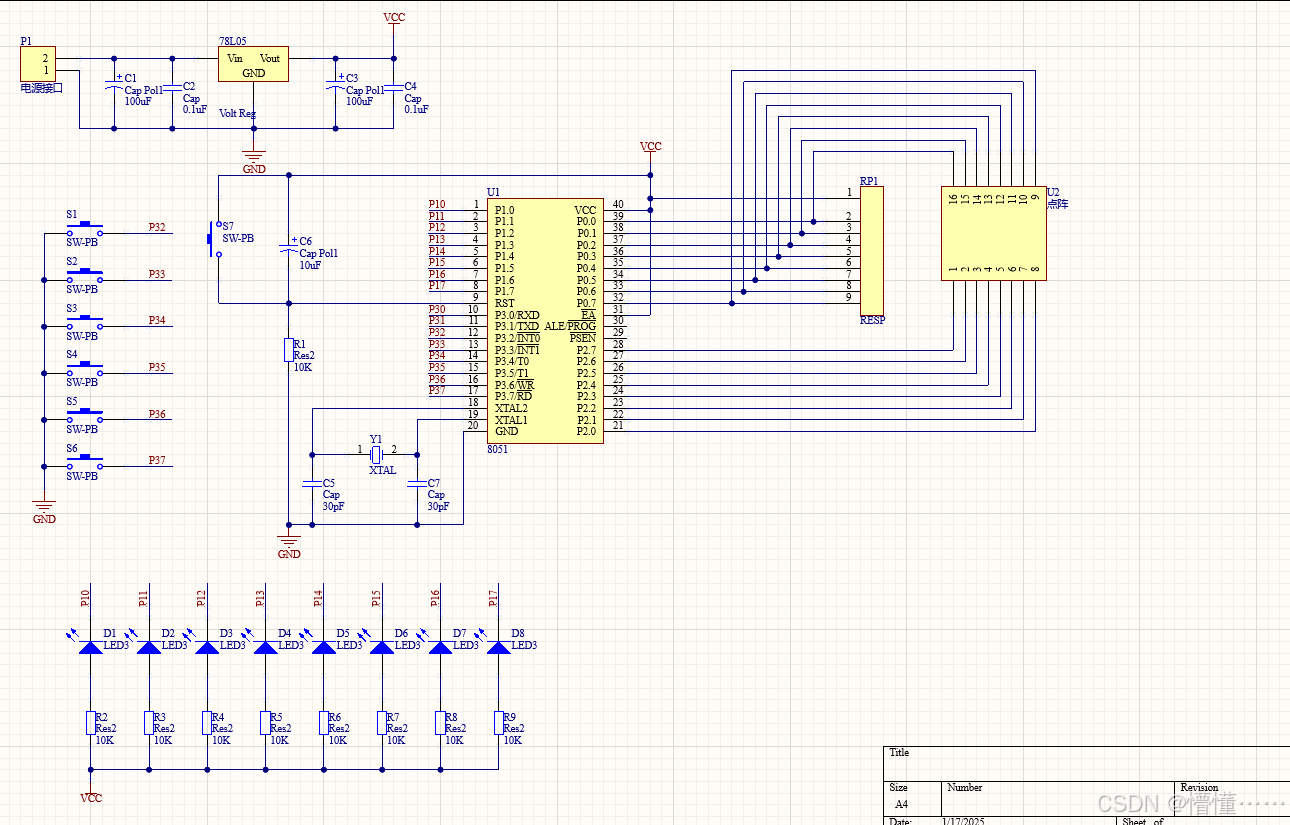The width and height of the screenshot is (1290, 825).
Task: Click net label P37 beside switch S6
Action: point(157,461)
